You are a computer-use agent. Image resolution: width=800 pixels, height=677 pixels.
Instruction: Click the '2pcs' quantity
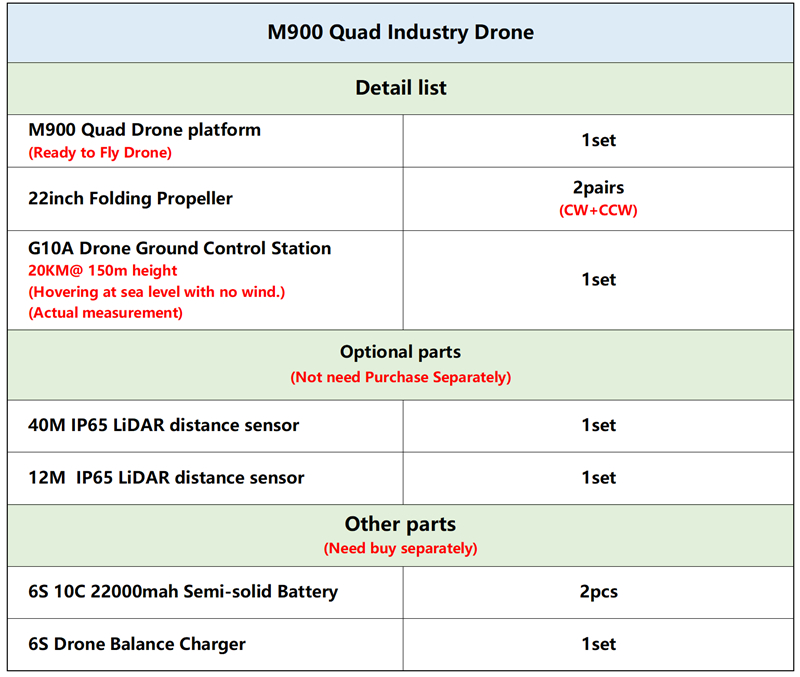click(598, 592)
